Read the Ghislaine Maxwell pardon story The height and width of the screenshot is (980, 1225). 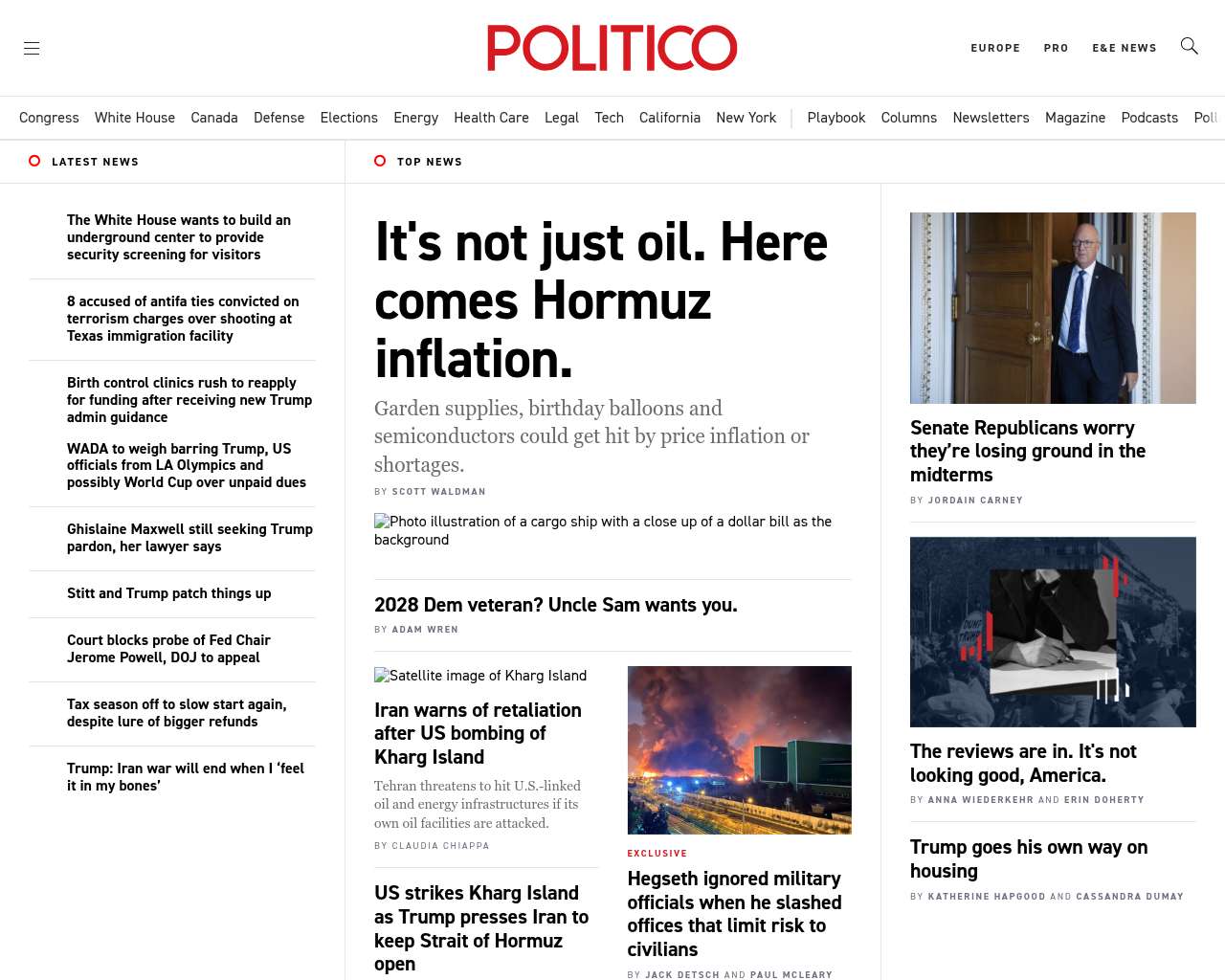click(x=189, y=538)
